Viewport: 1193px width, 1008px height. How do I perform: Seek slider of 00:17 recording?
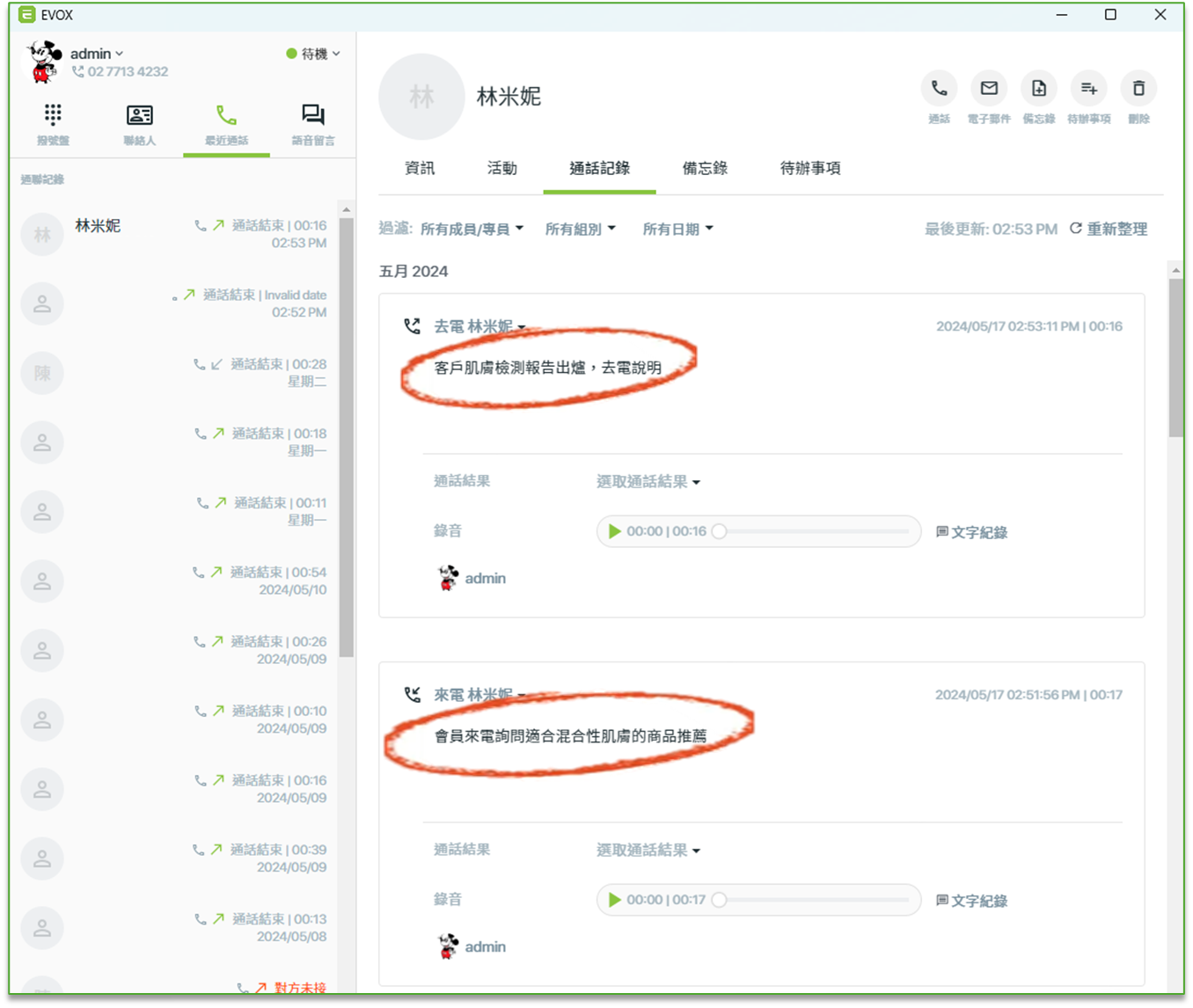coord(815,900)
